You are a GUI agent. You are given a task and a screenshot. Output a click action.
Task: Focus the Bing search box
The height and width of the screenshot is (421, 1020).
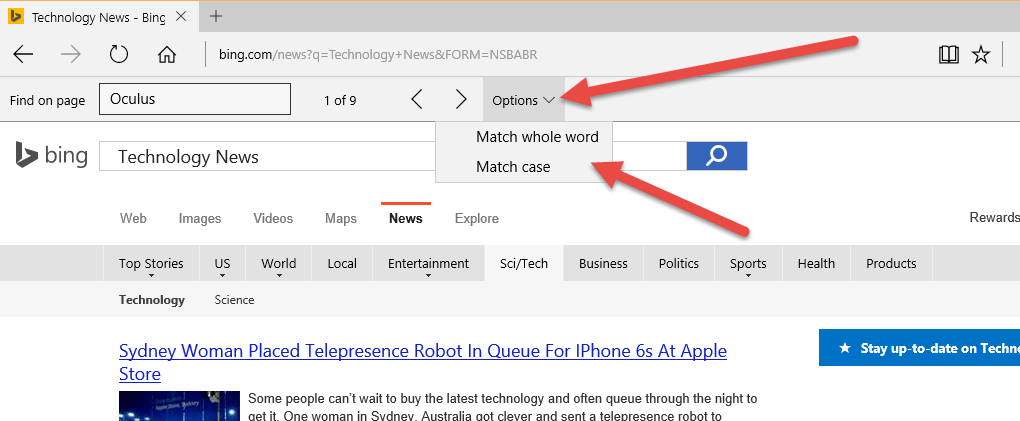[x=393, y=156]
